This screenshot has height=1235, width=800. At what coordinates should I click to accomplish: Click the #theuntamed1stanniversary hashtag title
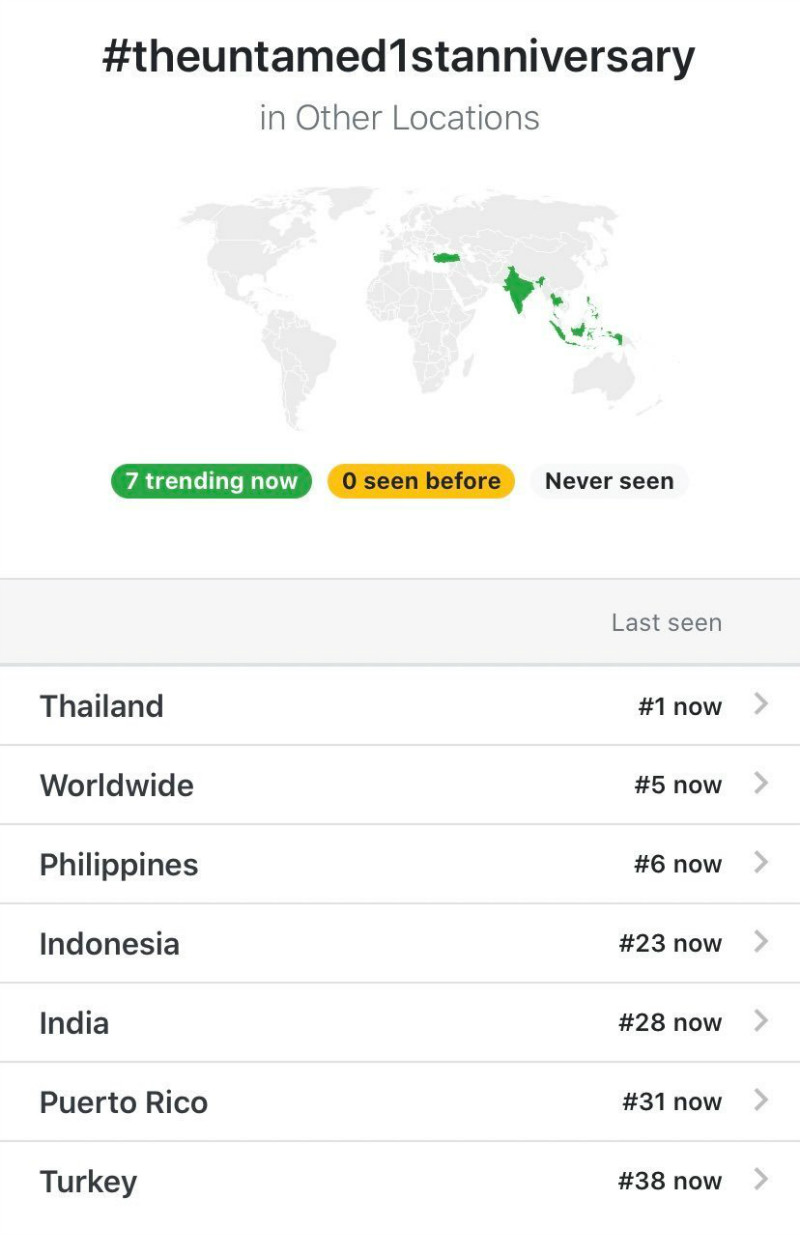pyautogui.click(x=398, y=57)
